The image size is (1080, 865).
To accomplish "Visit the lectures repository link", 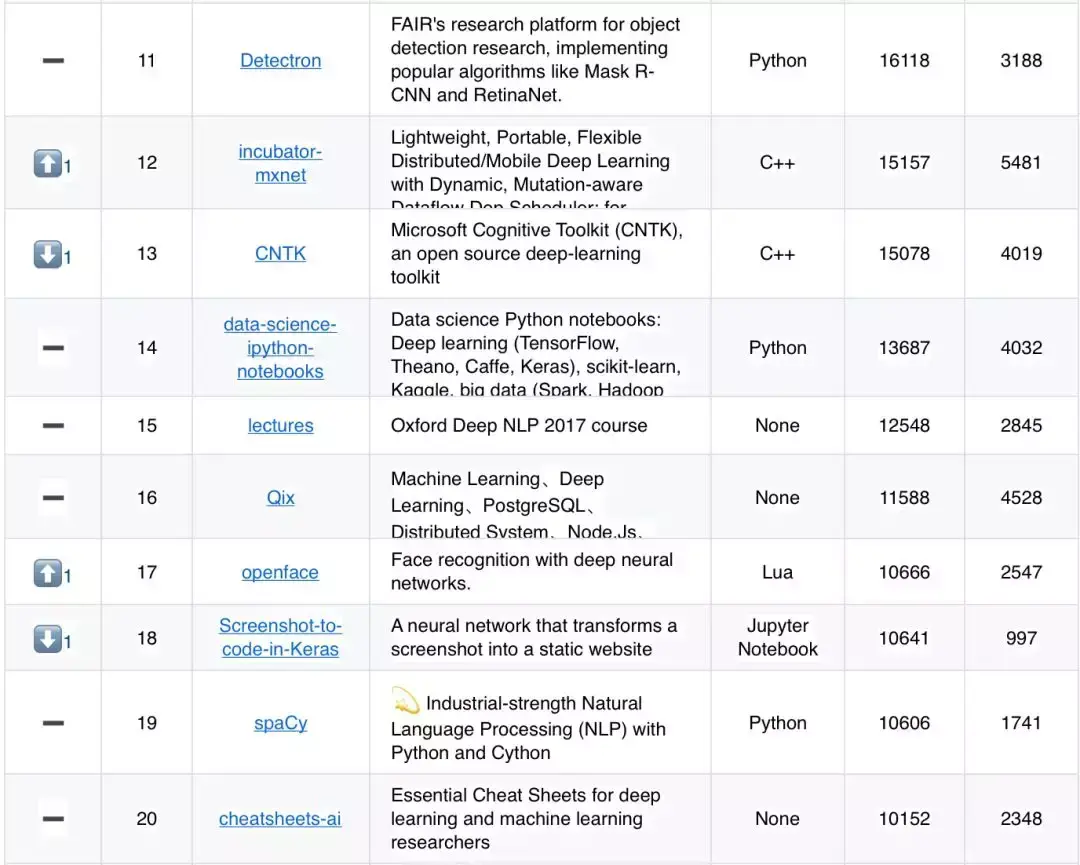I will coord(280,426).
